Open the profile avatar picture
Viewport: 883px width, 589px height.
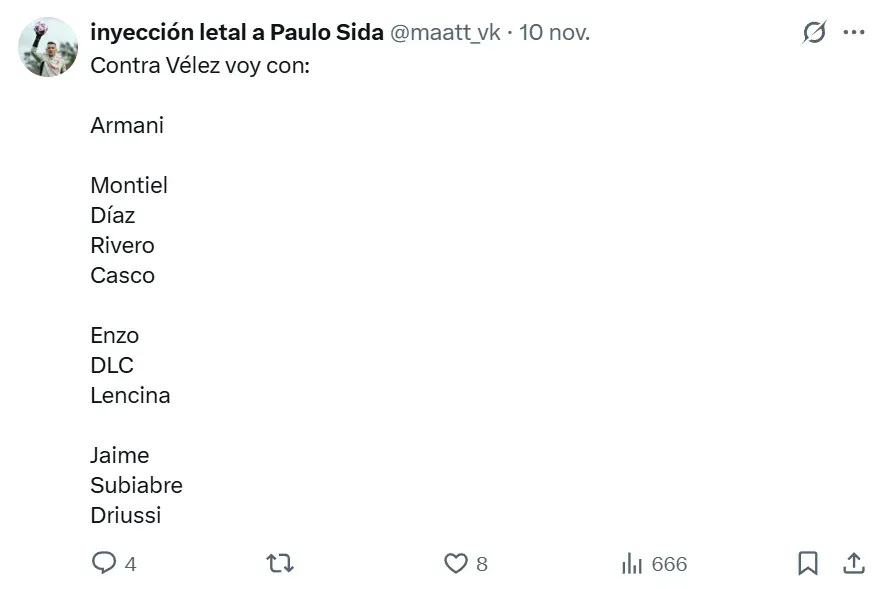(48, 47)
